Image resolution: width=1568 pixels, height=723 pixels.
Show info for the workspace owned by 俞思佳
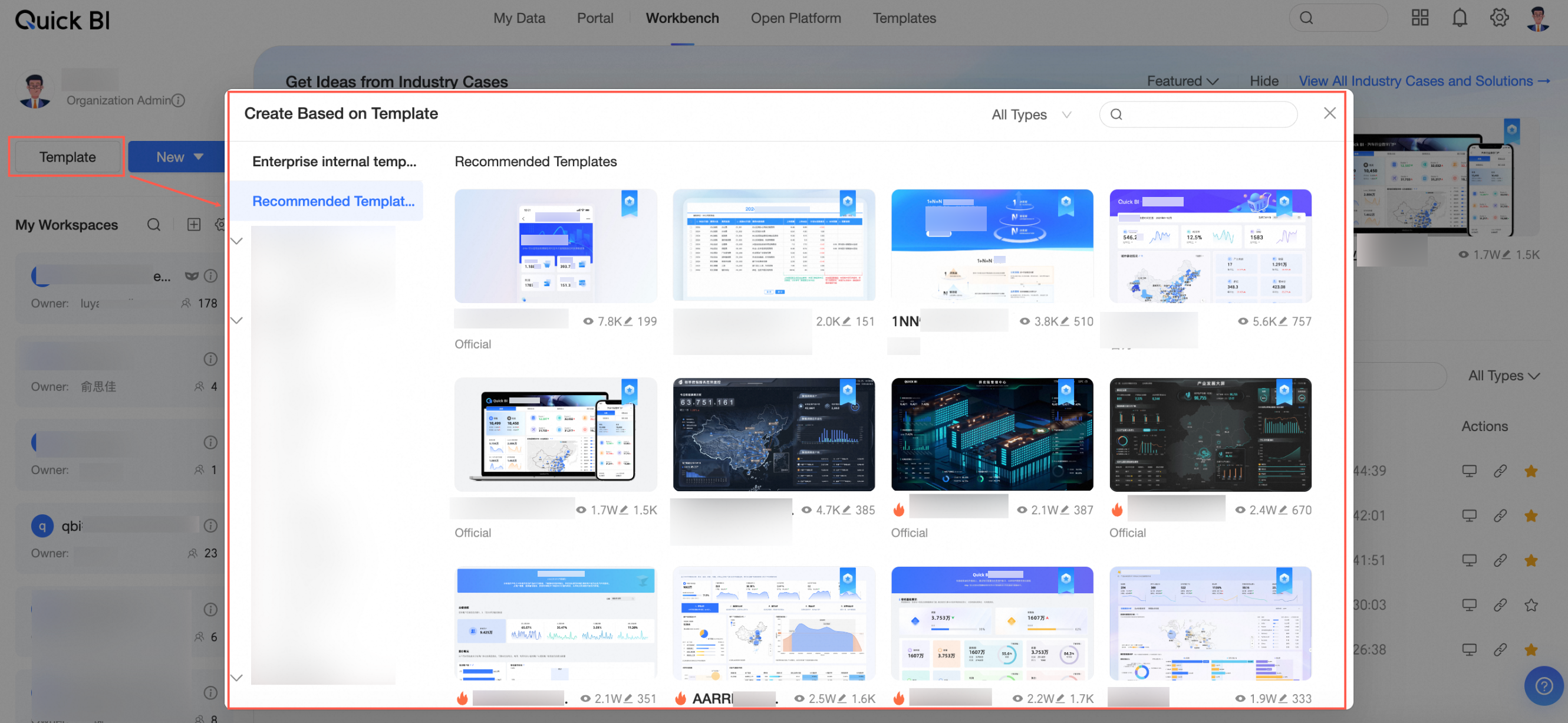pos(210,359)
